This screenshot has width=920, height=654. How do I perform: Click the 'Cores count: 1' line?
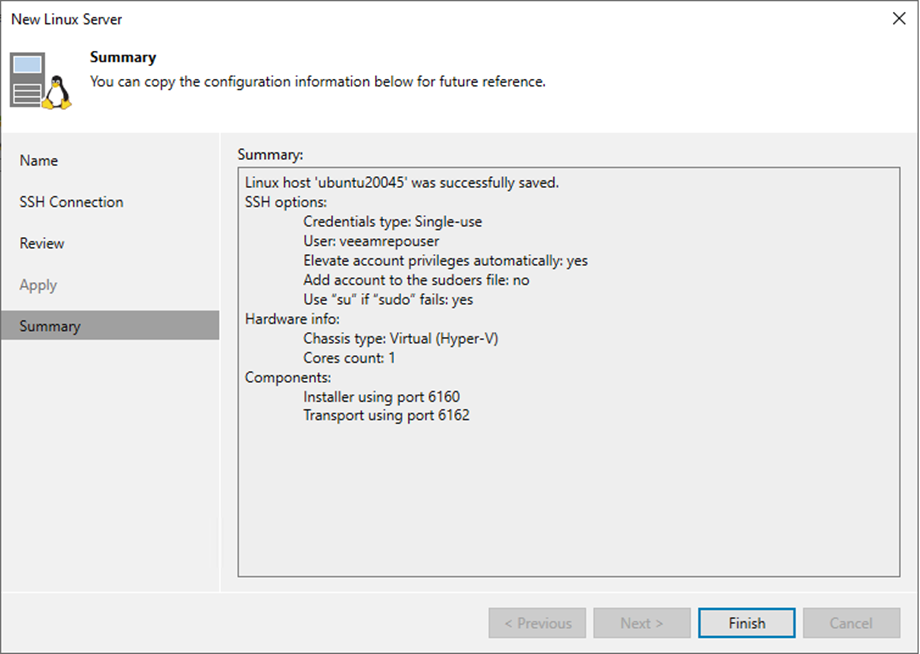349,358
